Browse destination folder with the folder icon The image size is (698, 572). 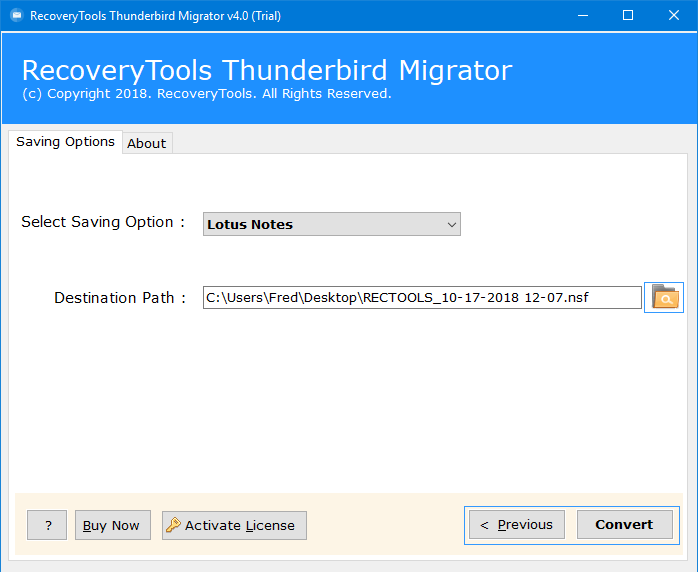click(x=664, y=297)
